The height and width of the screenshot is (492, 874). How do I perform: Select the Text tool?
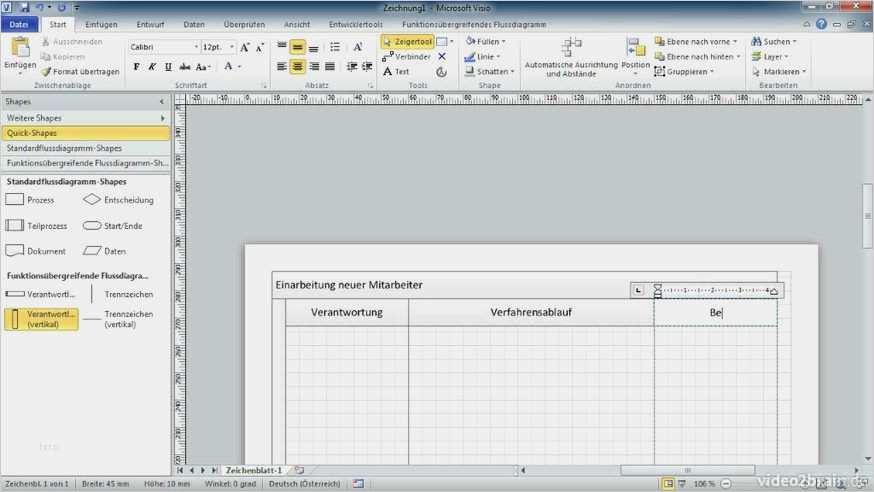(x=396, y=72)
